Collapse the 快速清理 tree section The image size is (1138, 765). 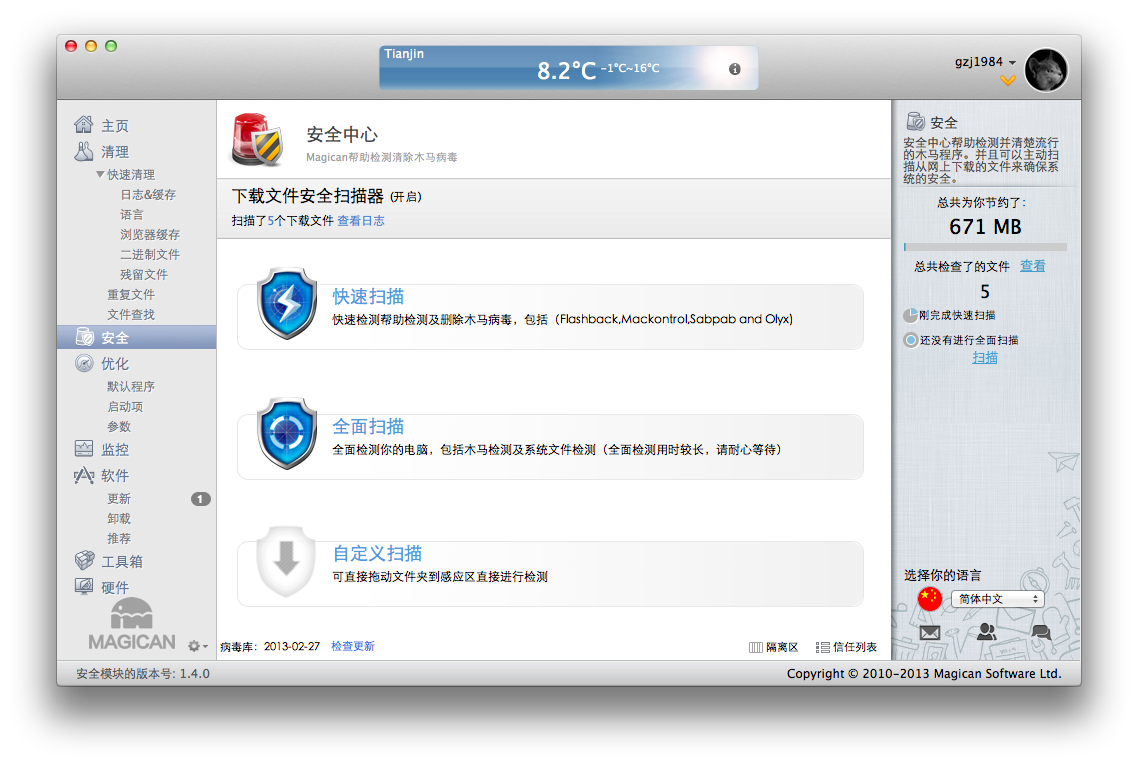(100, 174)
